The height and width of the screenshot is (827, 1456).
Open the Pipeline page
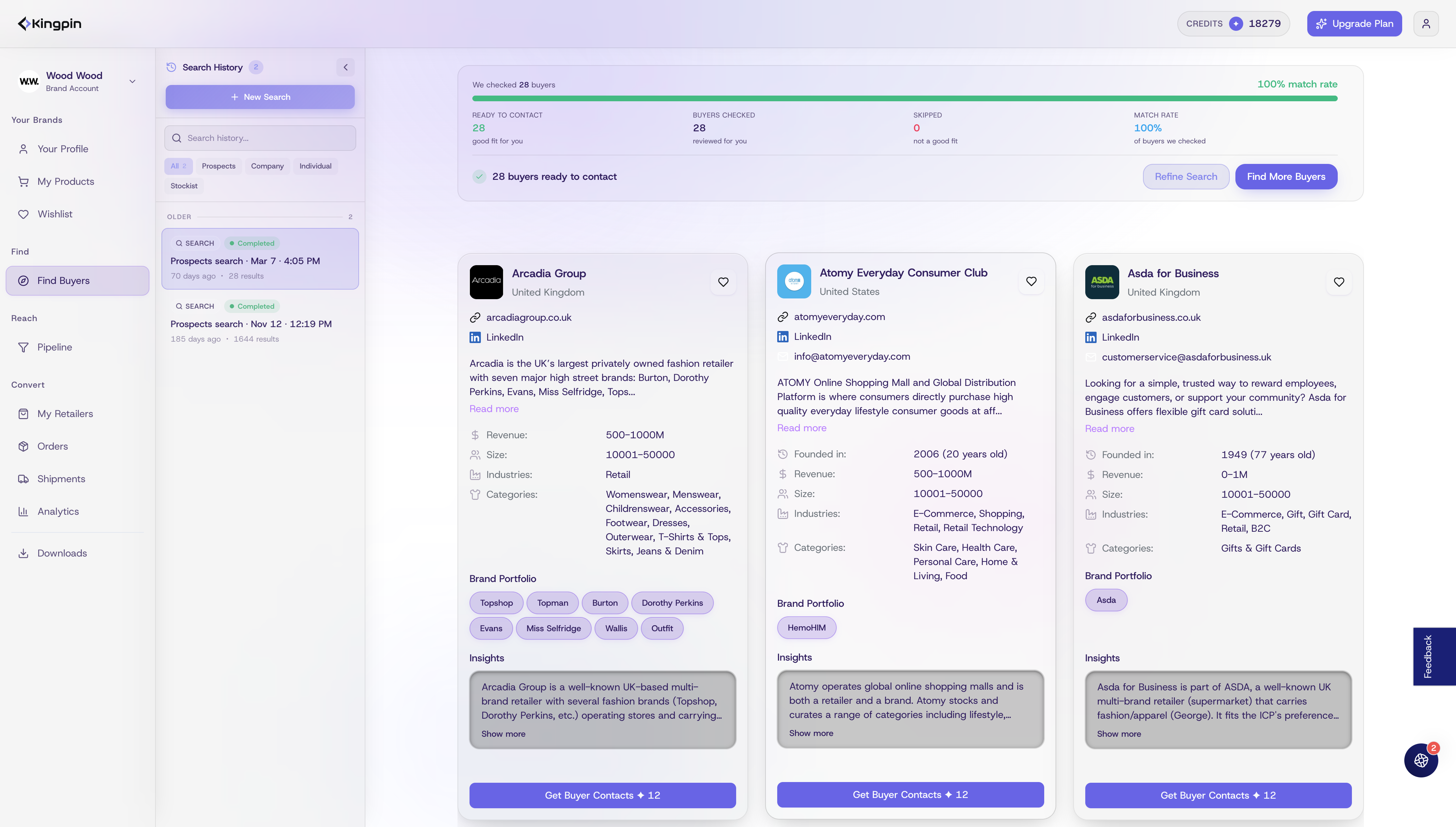pyautogui.click(x=77, y=347)
